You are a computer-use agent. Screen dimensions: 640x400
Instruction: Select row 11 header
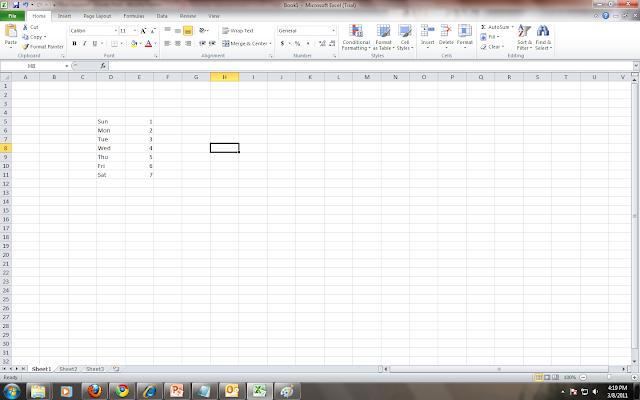tap(6, 175)
